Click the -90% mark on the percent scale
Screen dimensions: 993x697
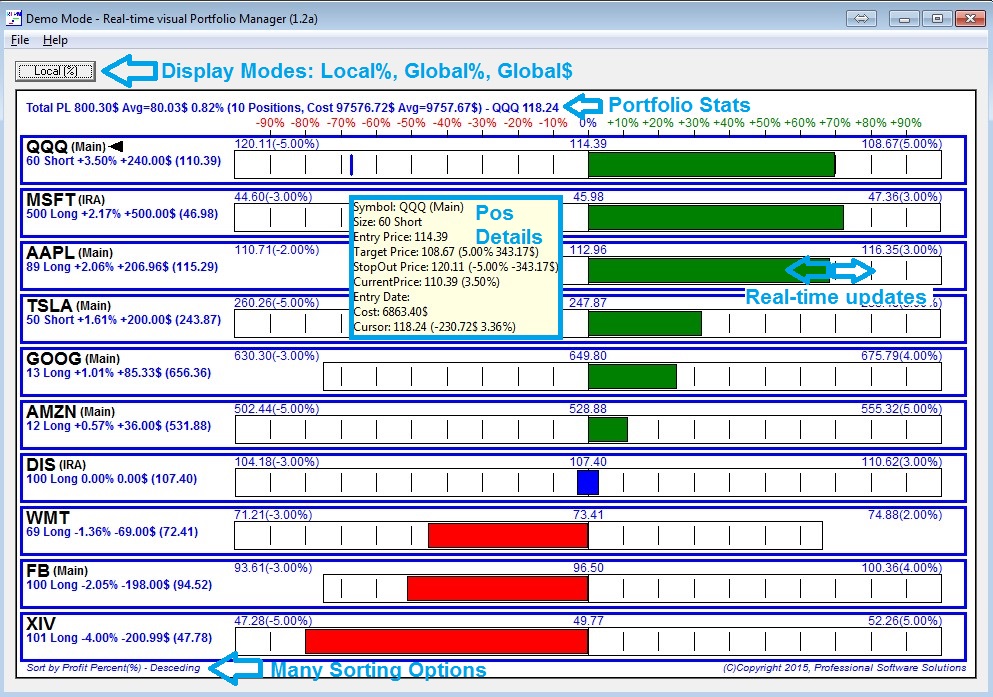(270, 123)
